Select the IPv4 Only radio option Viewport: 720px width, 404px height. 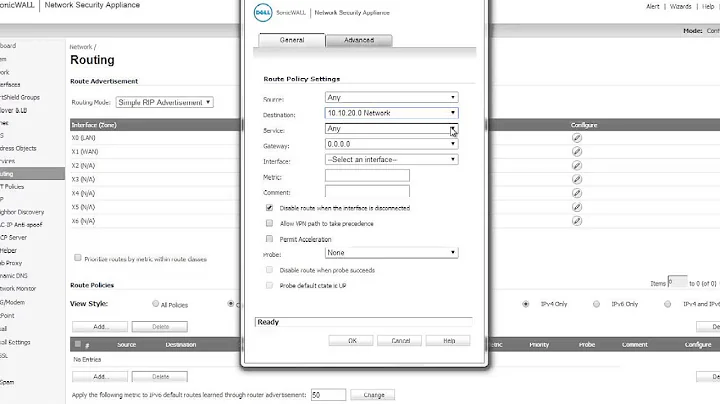point(526,304)
